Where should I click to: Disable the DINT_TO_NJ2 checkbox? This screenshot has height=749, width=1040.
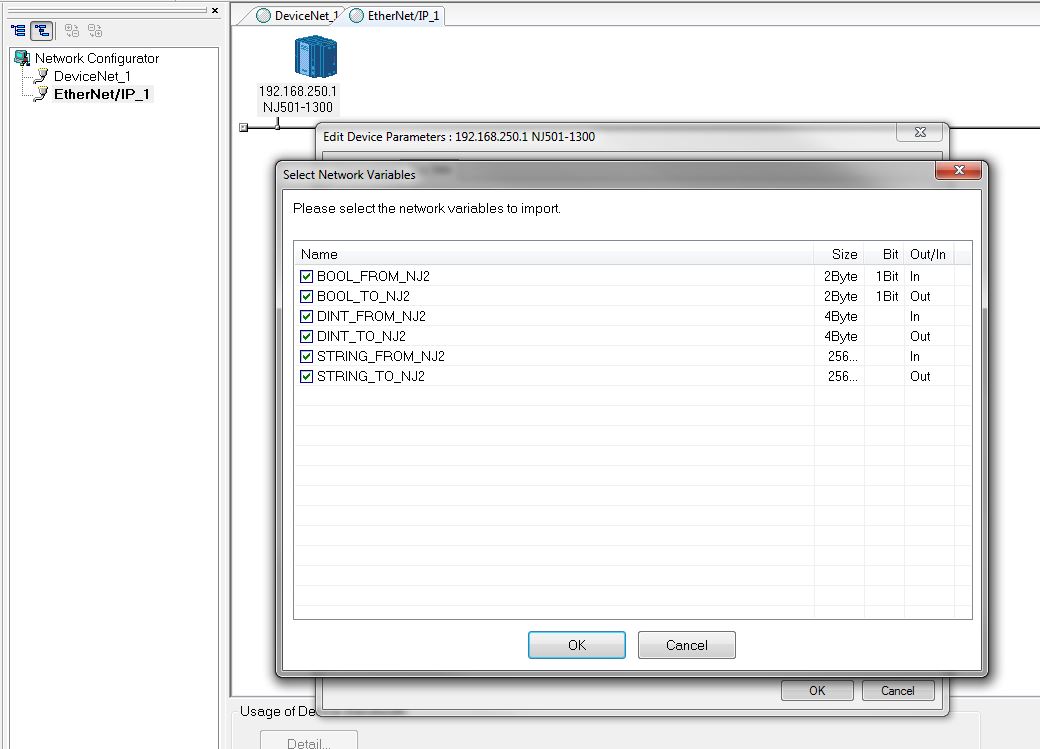tap(306, 336)
